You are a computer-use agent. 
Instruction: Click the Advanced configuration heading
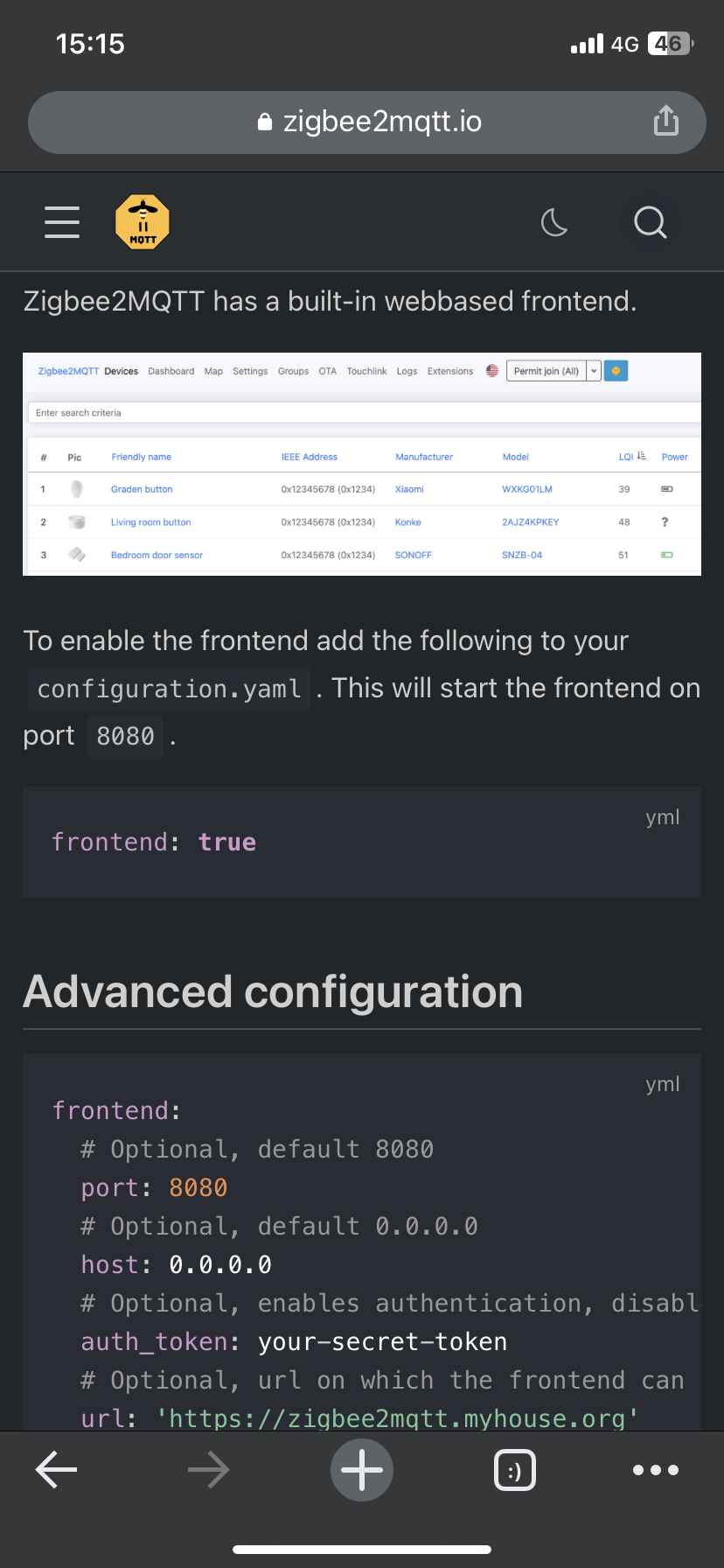click(x=273, y=991)
